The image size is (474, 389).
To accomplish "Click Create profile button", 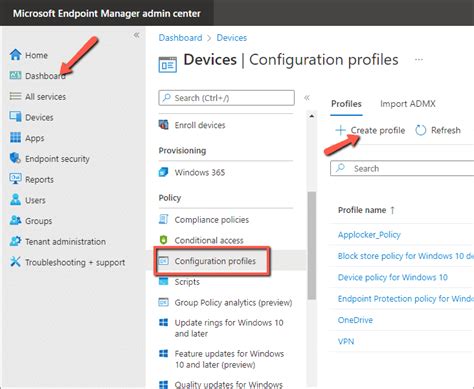I will [370, 130].
